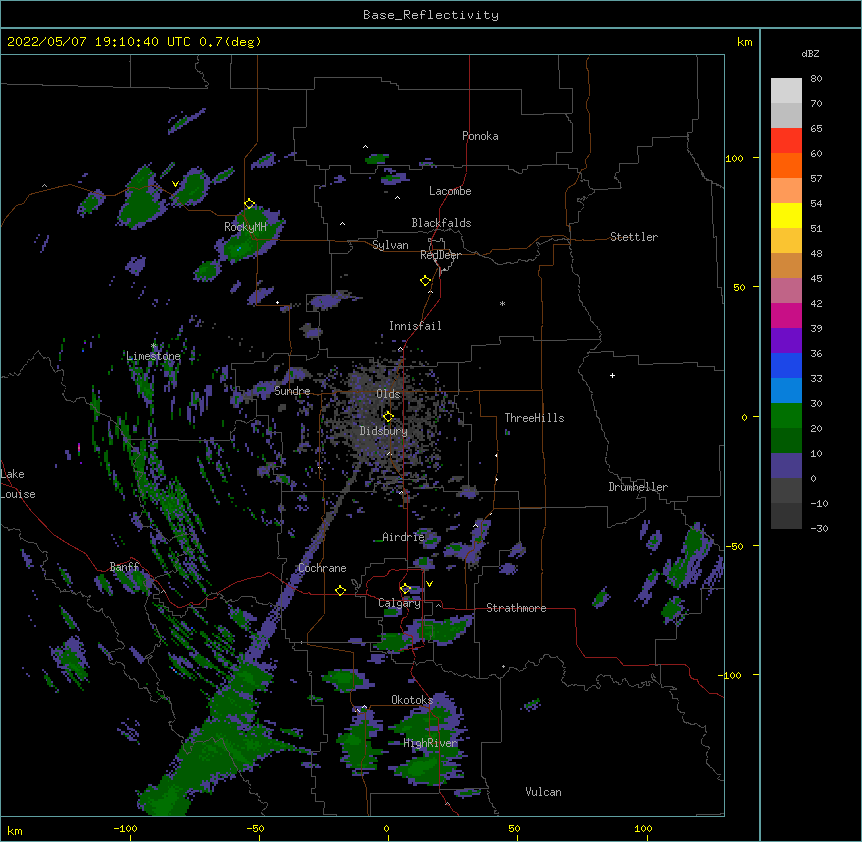Click the Base_Reflectivity title text
The width and height of the screenshot is (862, 842).
tap(430, 15)
